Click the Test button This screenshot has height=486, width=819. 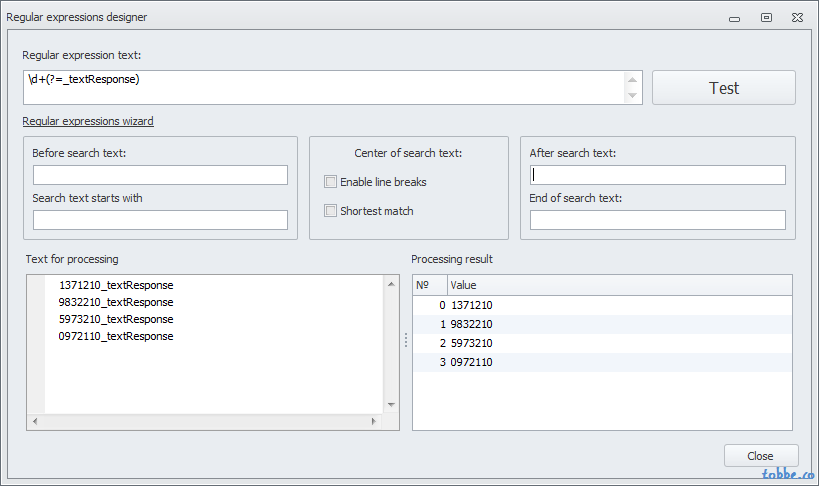(x=723, y=88)
